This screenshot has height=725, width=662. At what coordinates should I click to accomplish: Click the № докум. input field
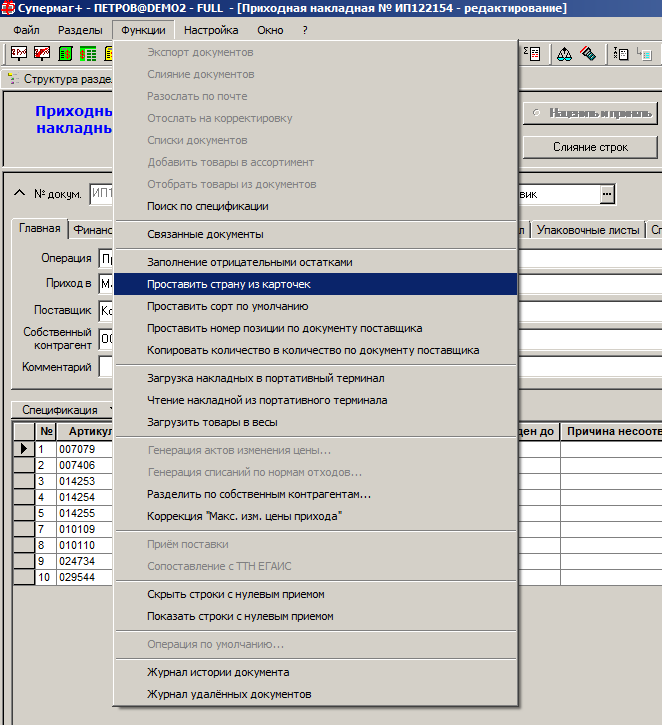click(101, 194)
